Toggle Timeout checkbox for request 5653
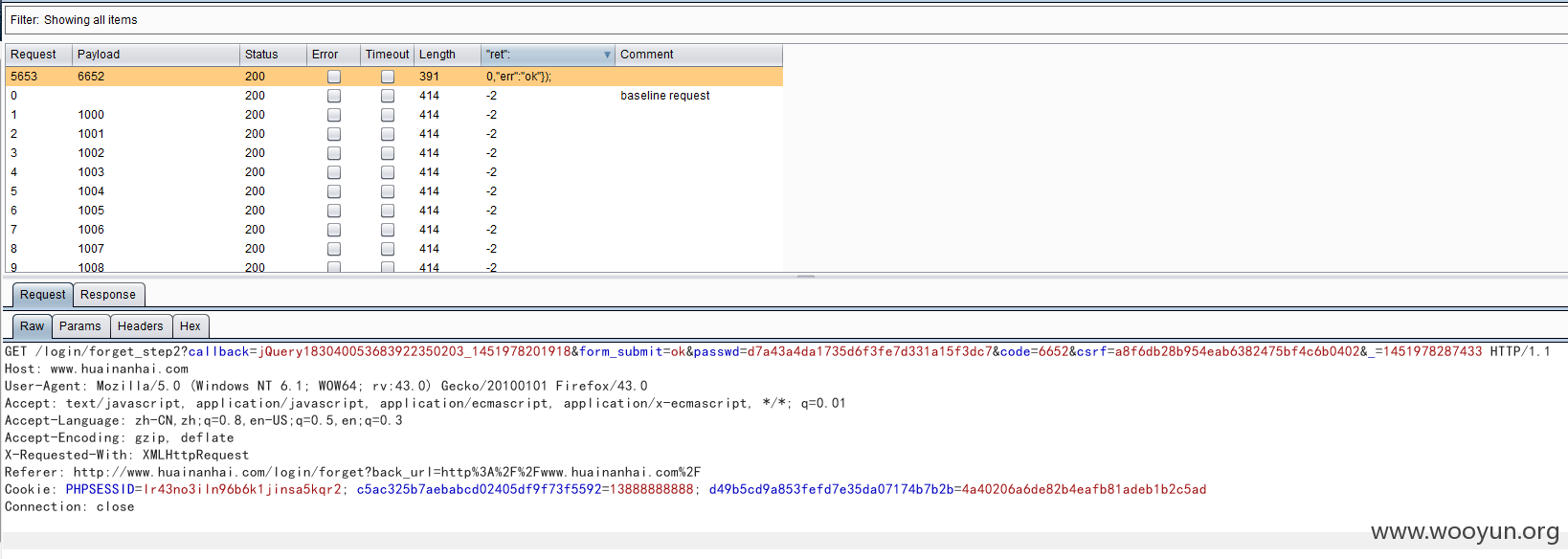This screenshot has height=559, width=1568. [388, 77]
